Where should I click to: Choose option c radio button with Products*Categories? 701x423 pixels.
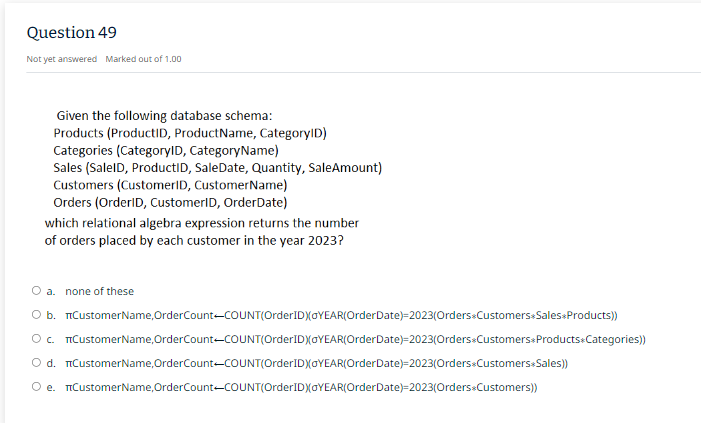[36, 338]
